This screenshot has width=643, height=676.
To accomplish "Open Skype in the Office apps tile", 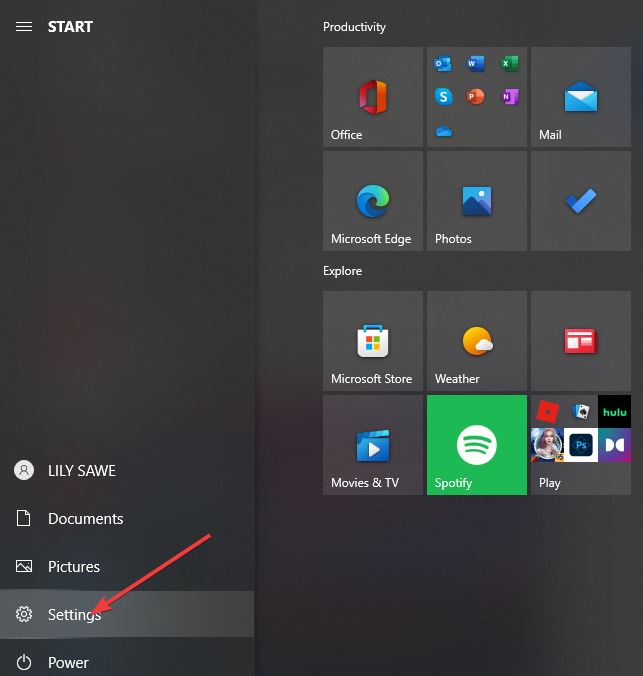I will pos(443,97).
